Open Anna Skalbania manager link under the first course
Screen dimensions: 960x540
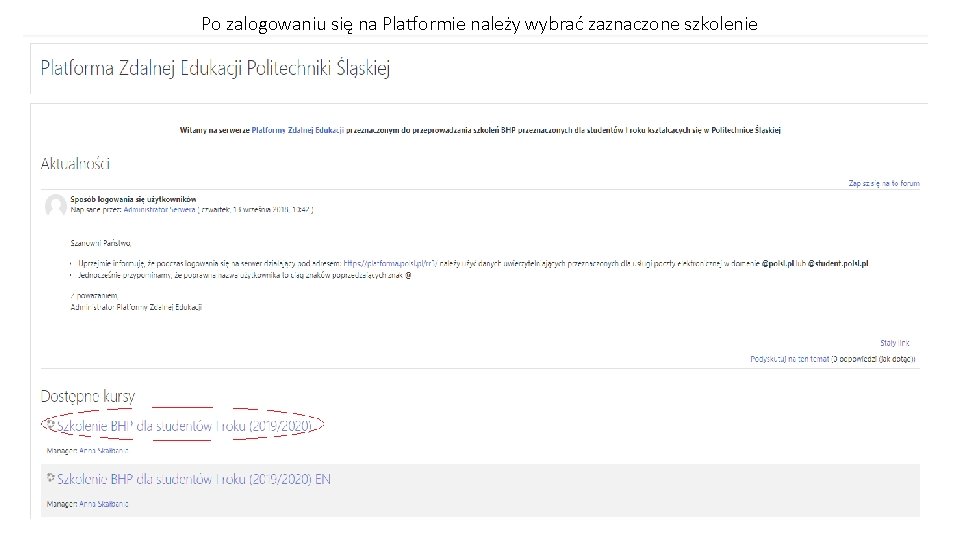coord(103,451)
